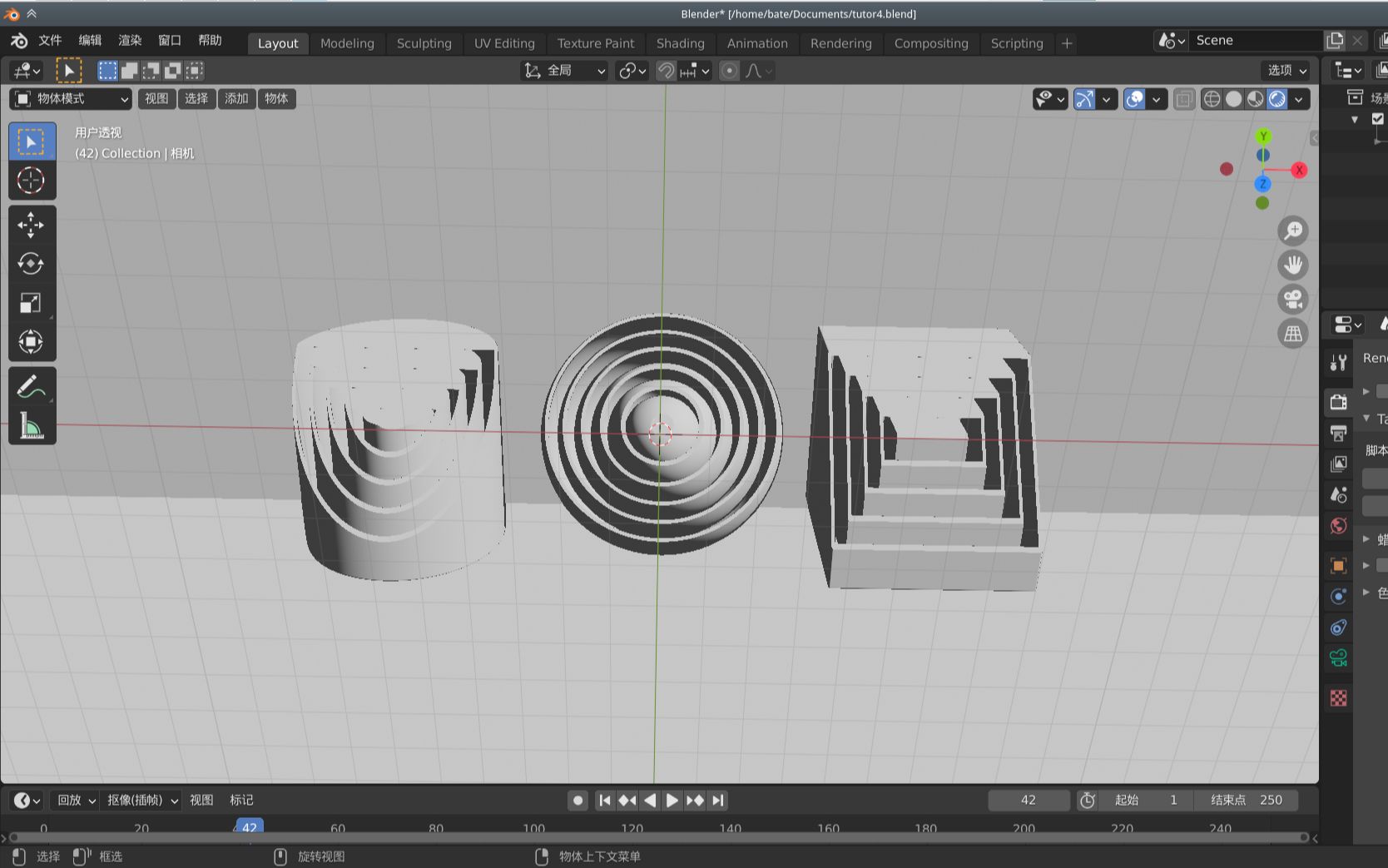Viewport: 1388px width, 868px height.
Task: Select the Measure tool
Action: [x=31, y=425]
